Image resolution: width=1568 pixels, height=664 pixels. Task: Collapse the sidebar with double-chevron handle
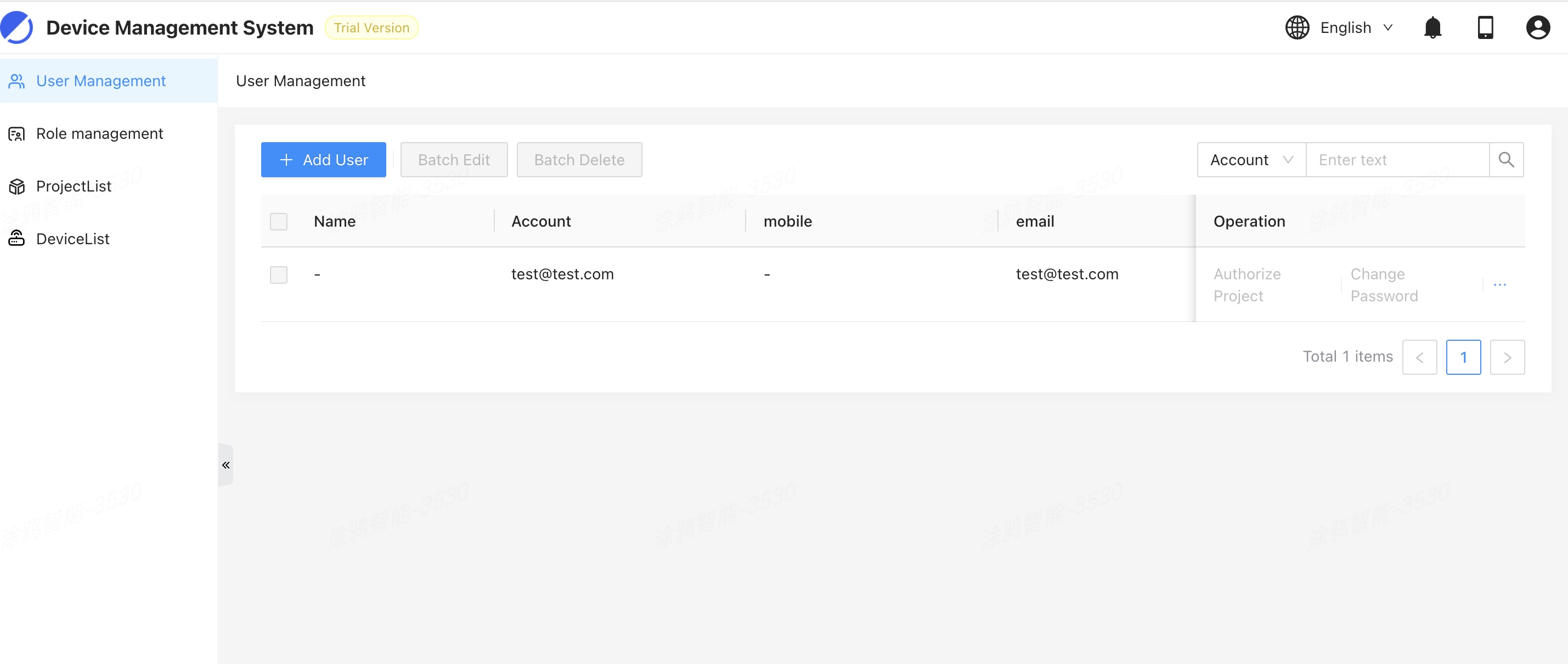click(226, 465)
